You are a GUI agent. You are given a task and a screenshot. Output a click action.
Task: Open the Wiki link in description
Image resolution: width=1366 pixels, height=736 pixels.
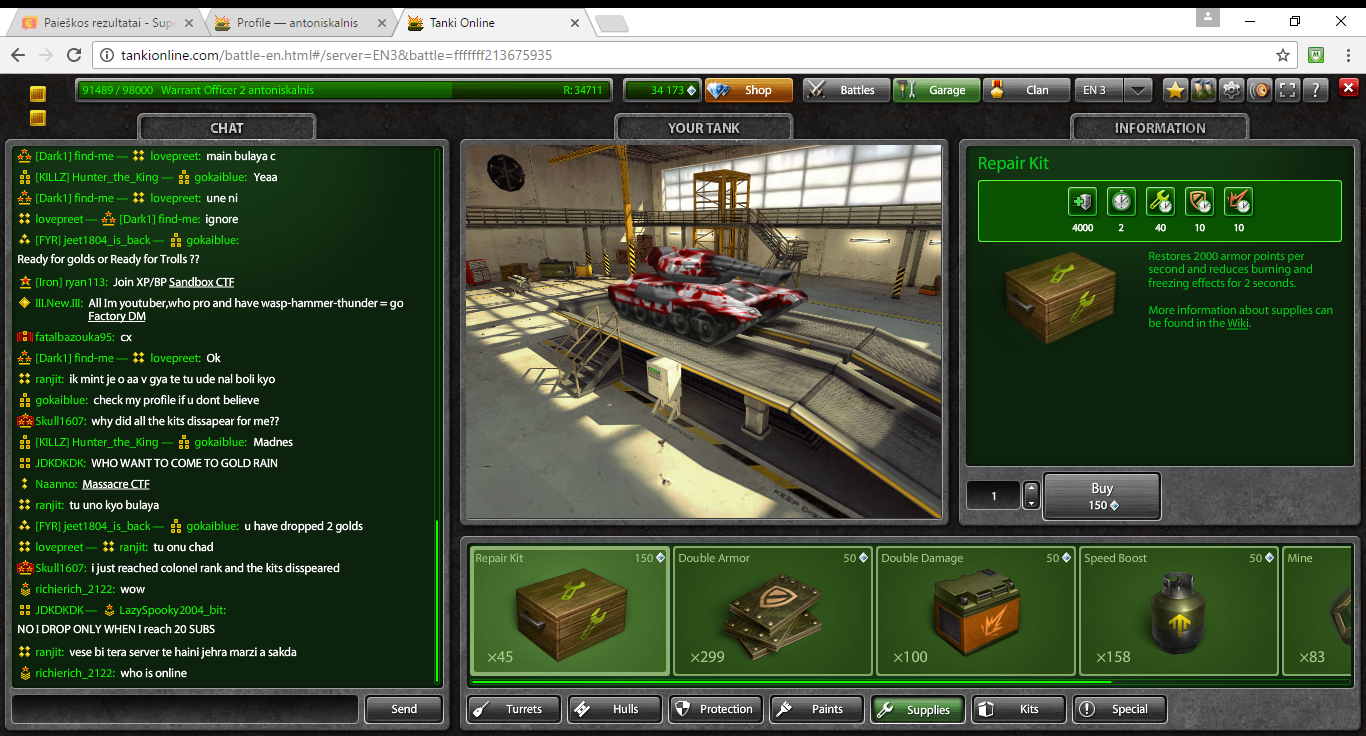point(1238,323)
